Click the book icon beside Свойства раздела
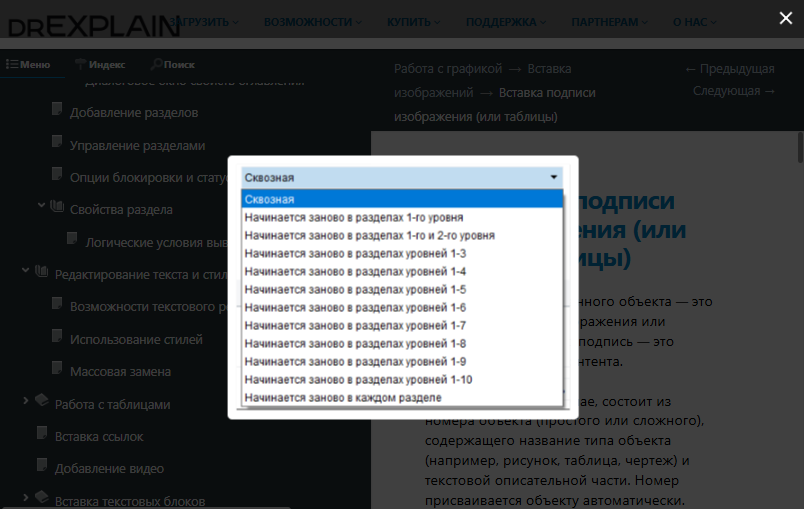This screenshot has width=804, height=509. click(57, 208)
